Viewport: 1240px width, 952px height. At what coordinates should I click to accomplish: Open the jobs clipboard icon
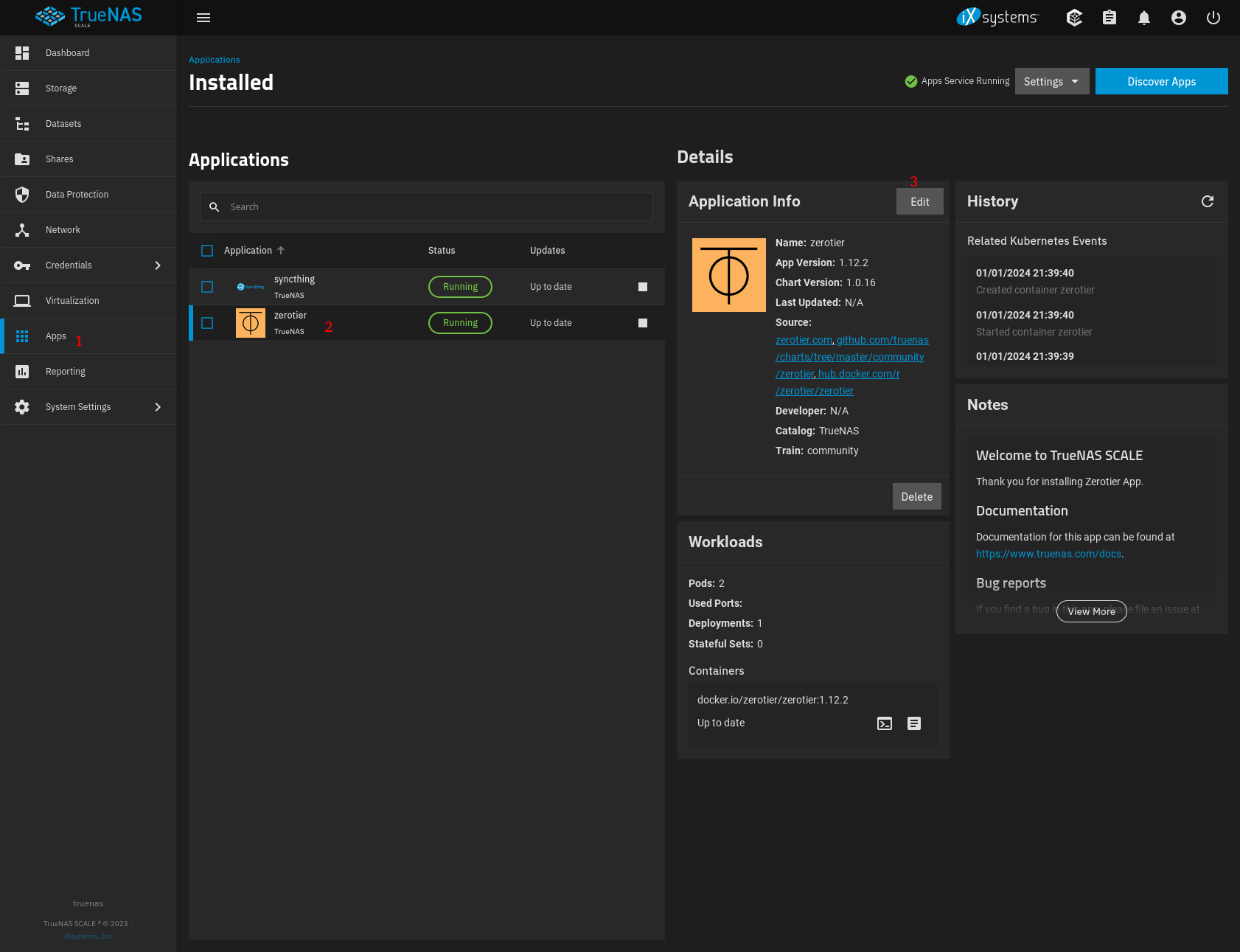tap(1109, 18)
